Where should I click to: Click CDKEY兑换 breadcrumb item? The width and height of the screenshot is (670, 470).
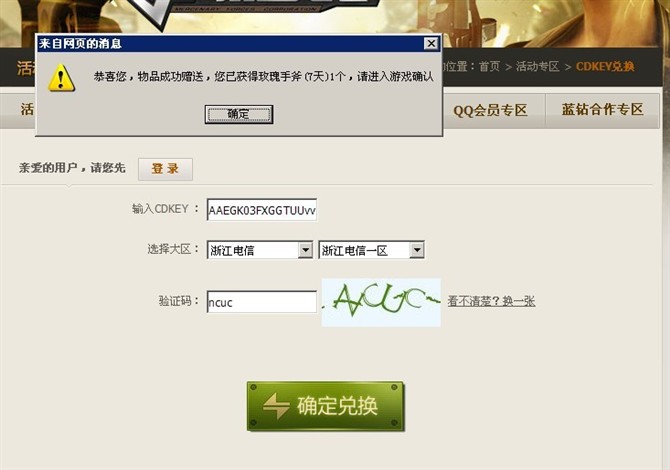(x=605, y=67)
